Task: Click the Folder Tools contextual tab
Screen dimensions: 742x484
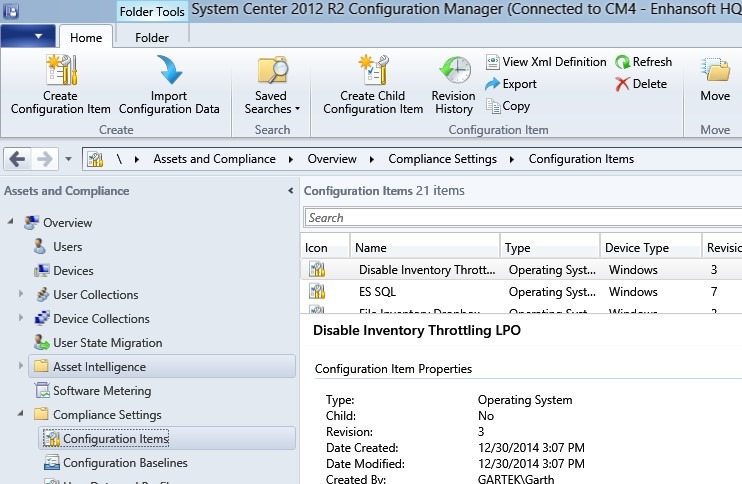Action: click(x=152, y=12)
